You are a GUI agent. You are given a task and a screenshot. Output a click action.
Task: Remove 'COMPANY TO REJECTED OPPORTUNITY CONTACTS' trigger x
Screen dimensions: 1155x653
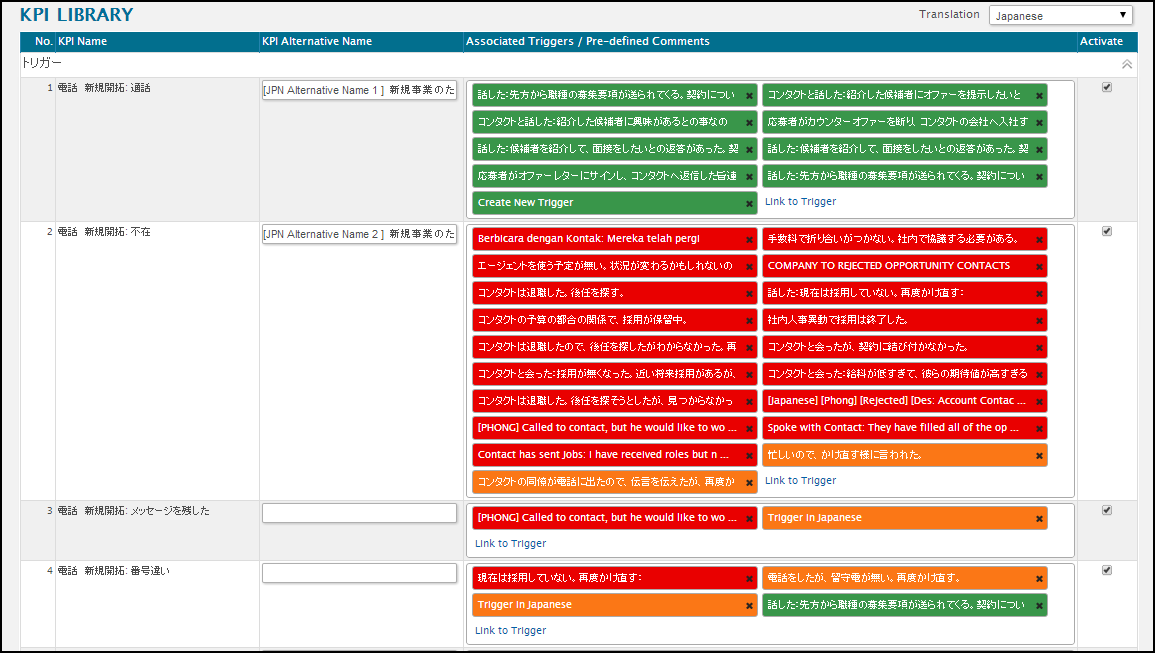[1039, 267]
